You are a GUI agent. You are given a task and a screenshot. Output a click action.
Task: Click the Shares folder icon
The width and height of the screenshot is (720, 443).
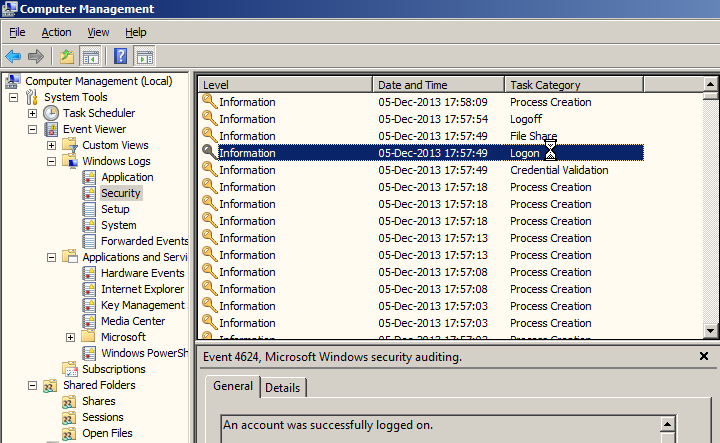(x=69, y=401)
